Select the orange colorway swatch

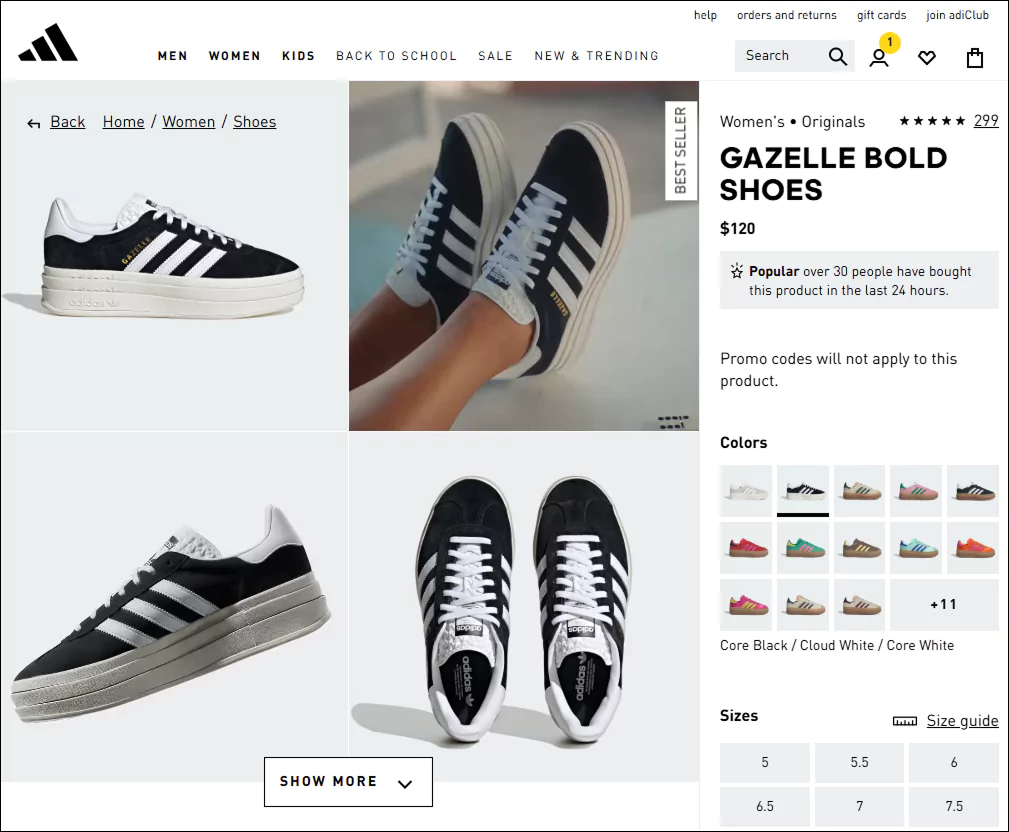(973, 548)
